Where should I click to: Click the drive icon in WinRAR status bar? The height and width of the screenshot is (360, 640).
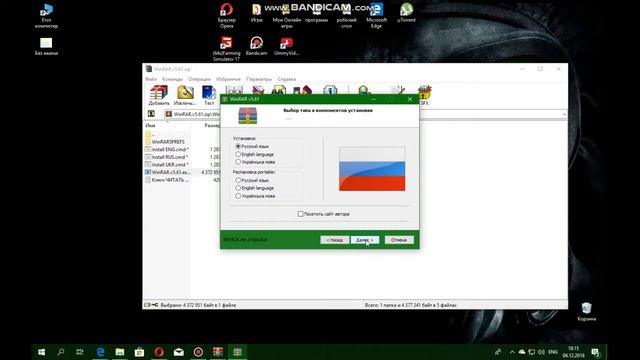[x=148, y=305]
